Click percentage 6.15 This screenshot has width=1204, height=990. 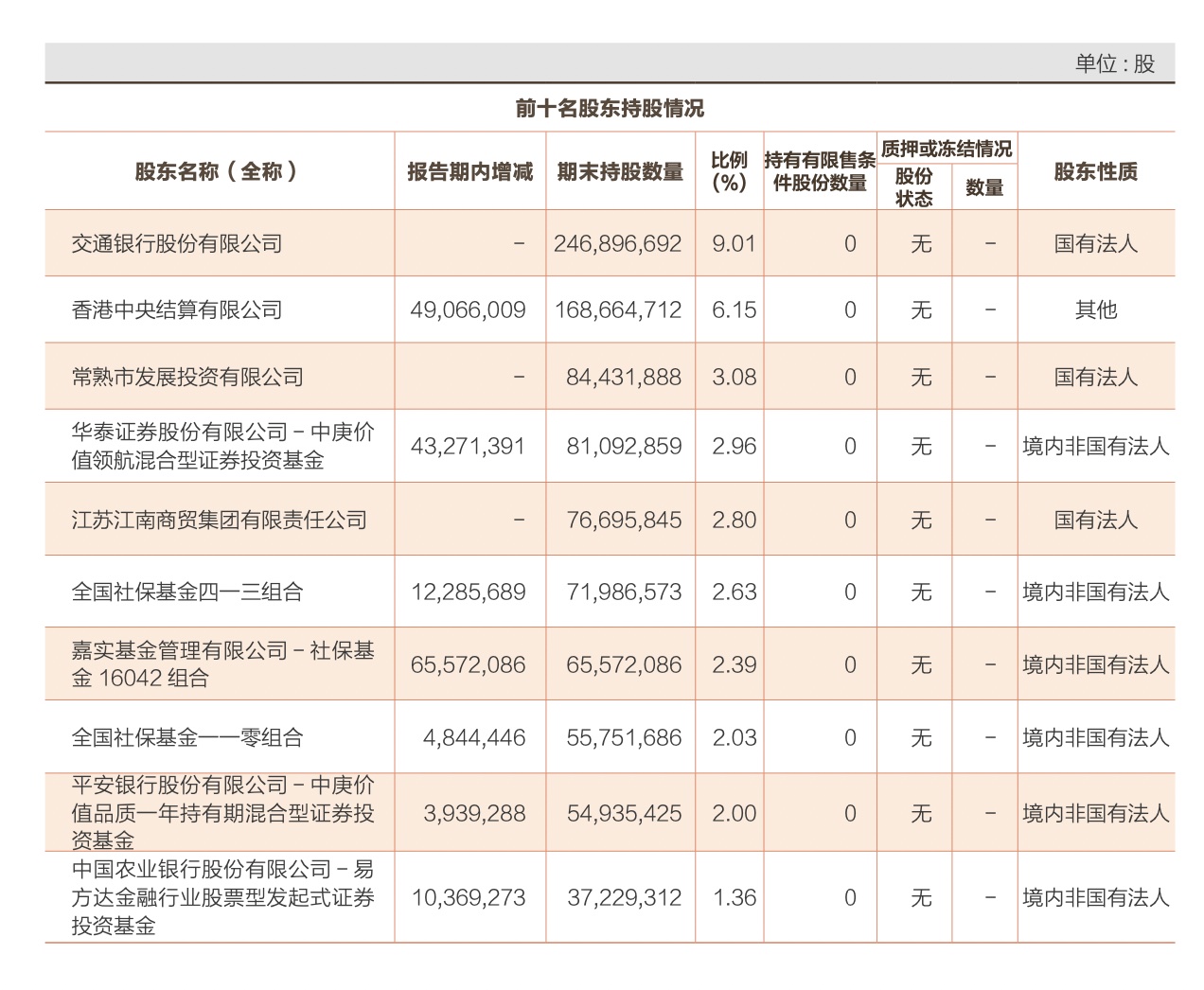(x=735, y=309)
